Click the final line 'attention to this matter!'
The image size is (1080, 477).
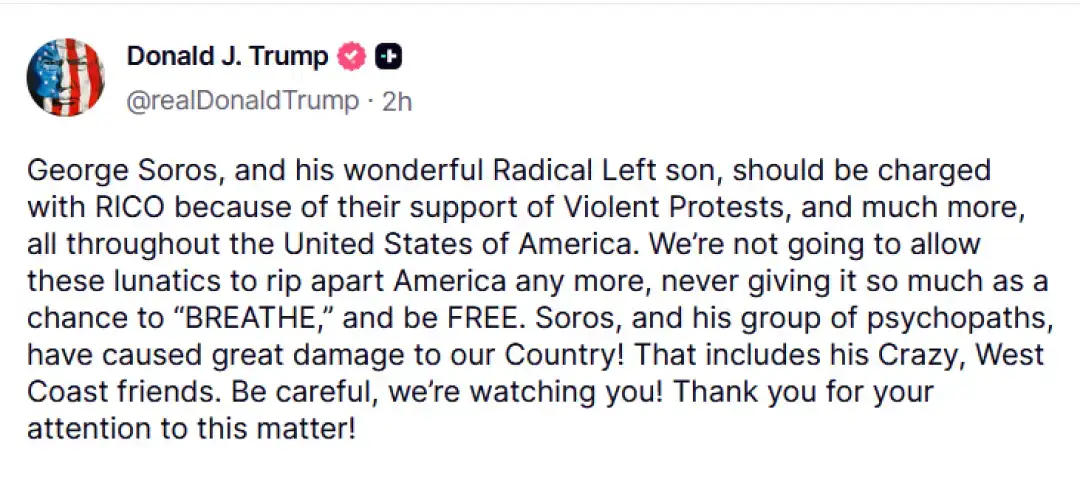coord(191,429)
